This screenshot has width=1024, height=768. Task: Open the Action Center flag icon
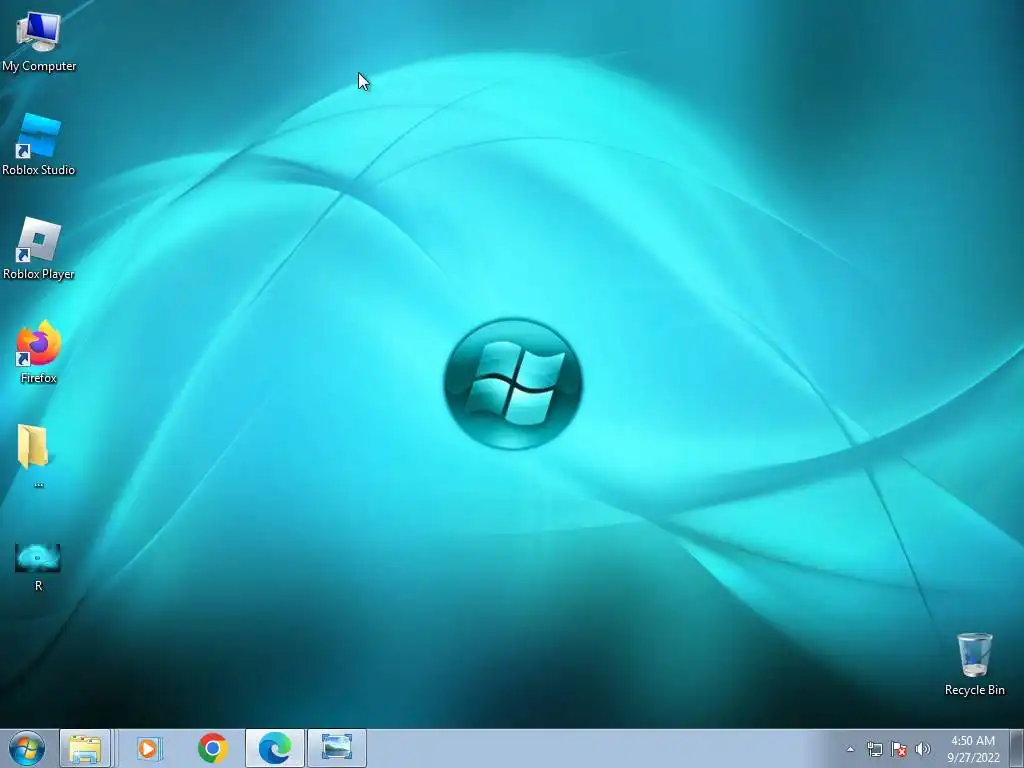pyautogui.click(x=899, y=749)
